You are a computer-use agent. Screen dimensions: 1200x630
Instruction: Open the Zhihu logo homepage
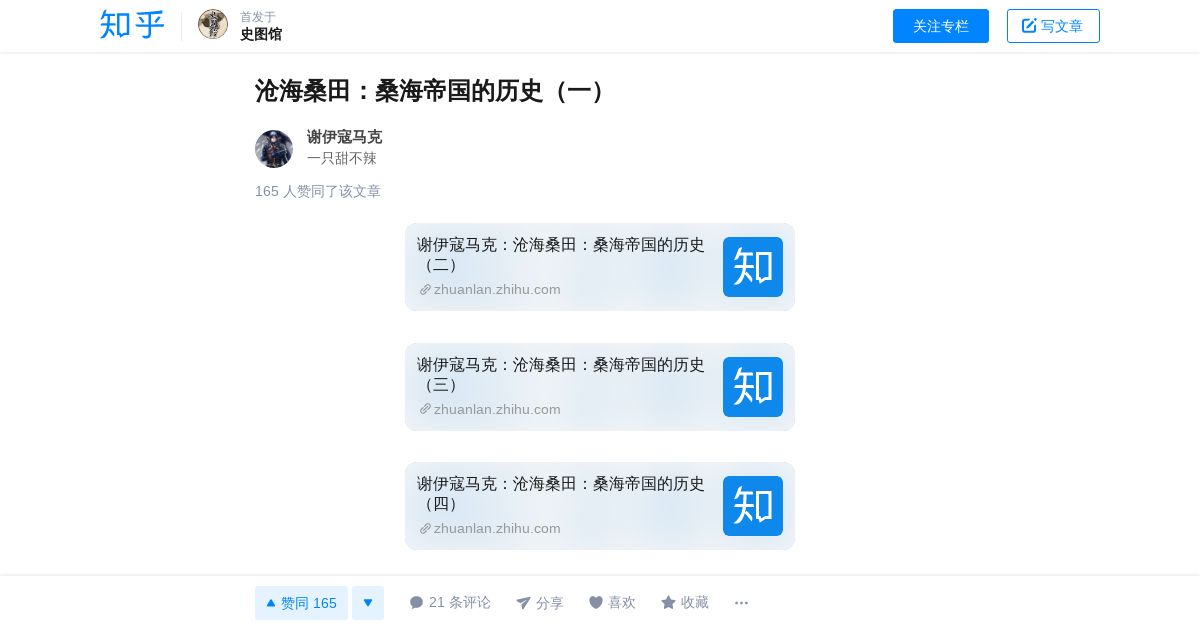point(132,25)
